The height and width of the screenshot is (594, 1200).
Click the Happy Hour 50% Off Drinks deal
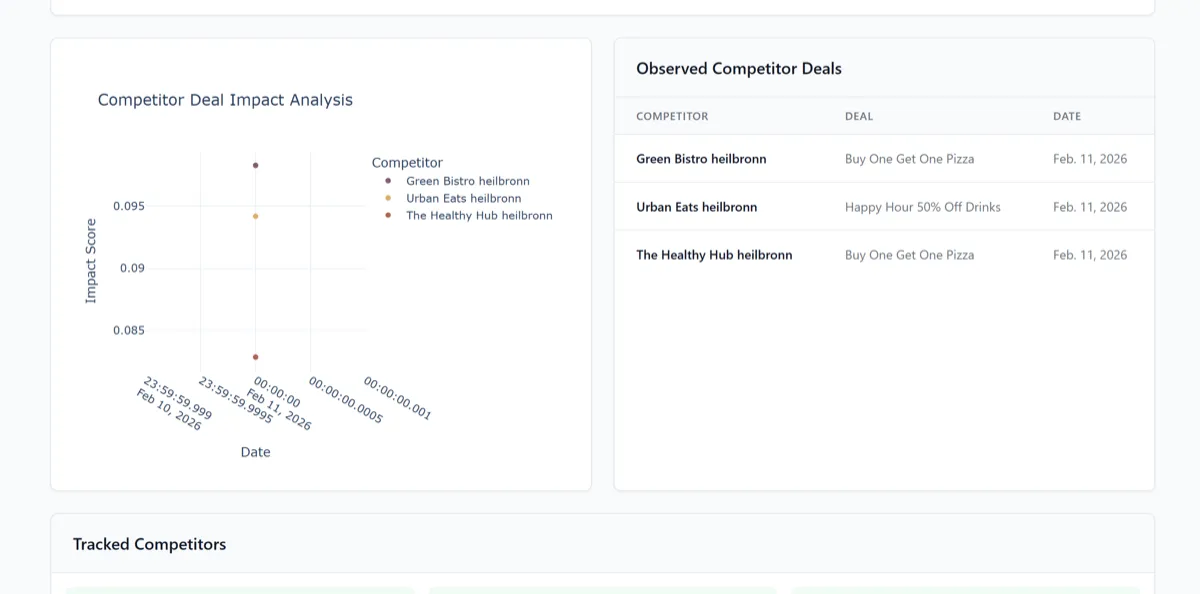(x=922, y=207)
